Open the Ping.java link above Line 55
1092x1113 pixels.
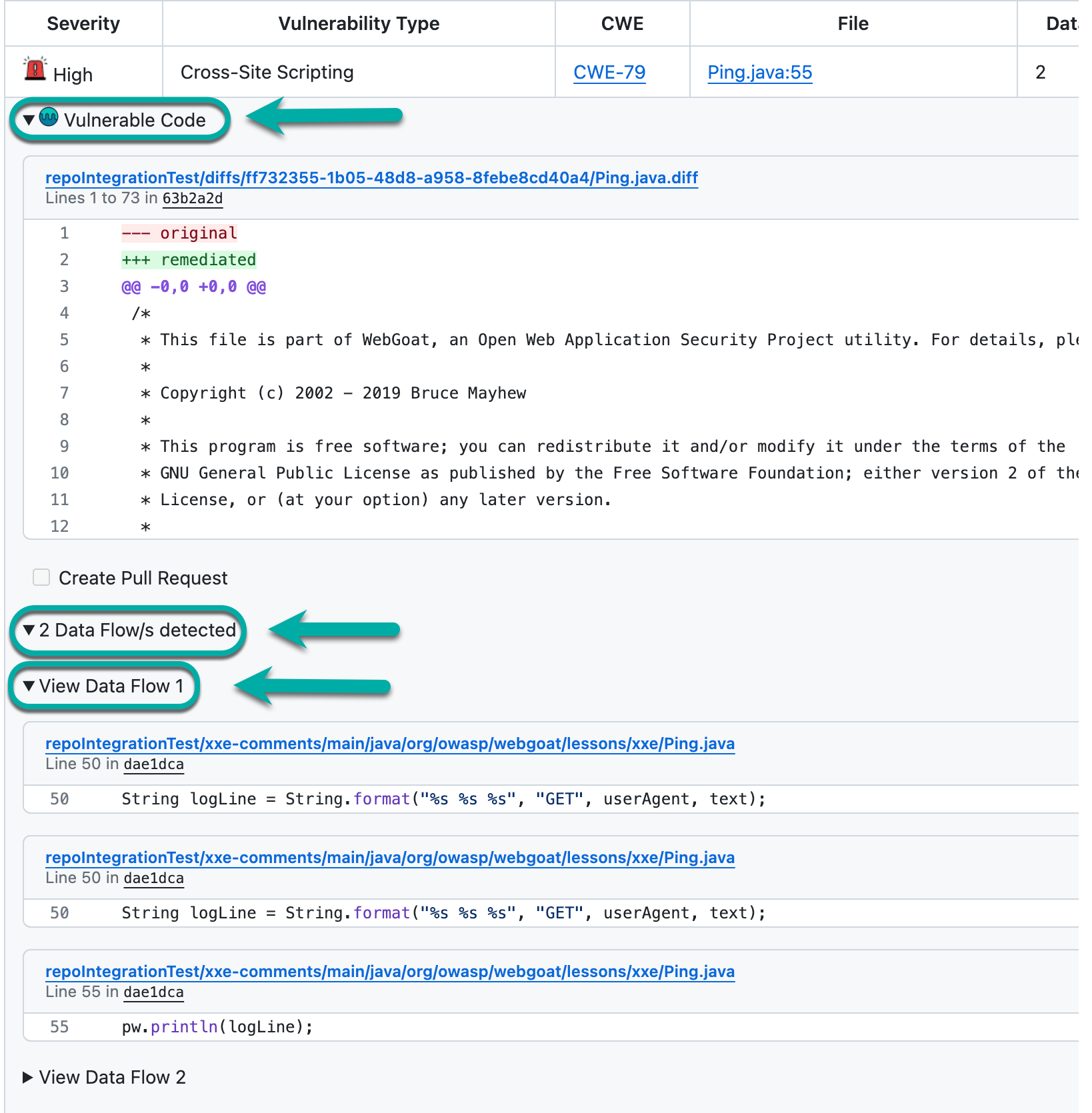(x=389, y=972)
